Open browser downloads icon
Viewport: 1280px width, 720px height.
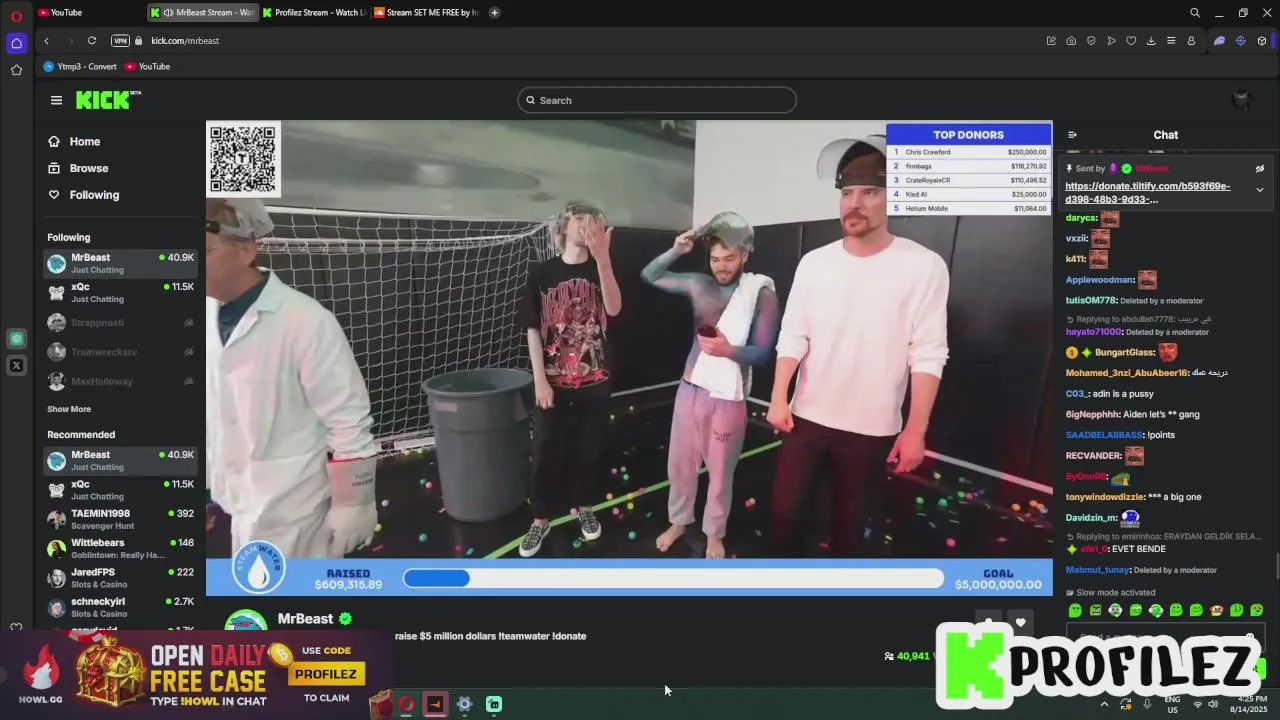(x=1151, y=41)
